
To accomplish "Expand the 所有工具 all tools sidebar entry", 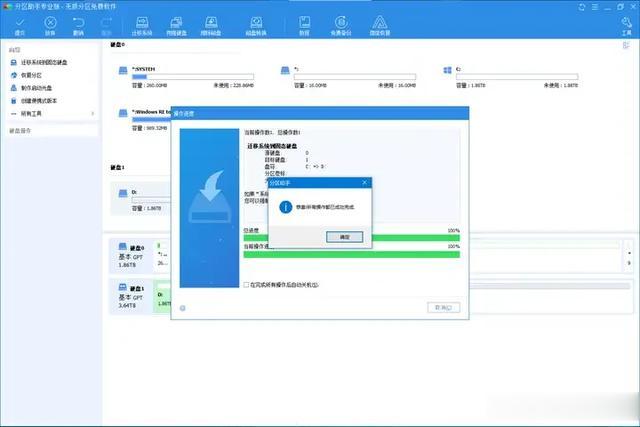I will (52, 113).
